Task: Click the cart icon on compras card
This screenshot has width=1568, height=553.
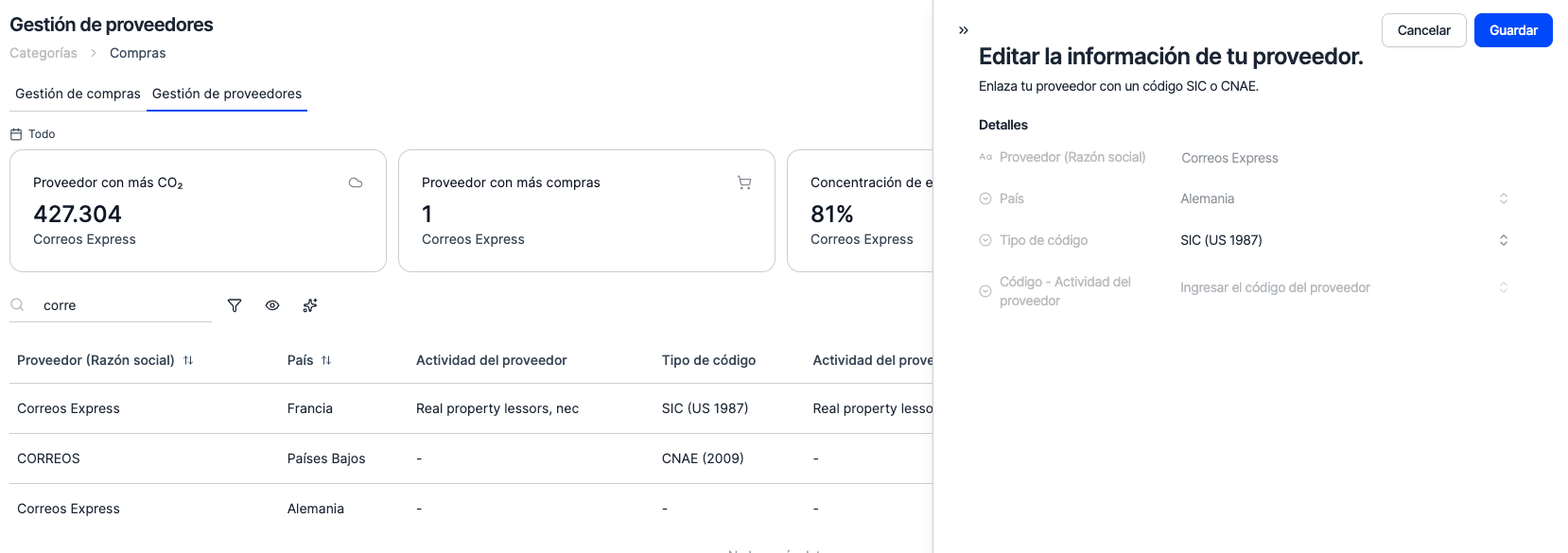Action: click(744, 182)
